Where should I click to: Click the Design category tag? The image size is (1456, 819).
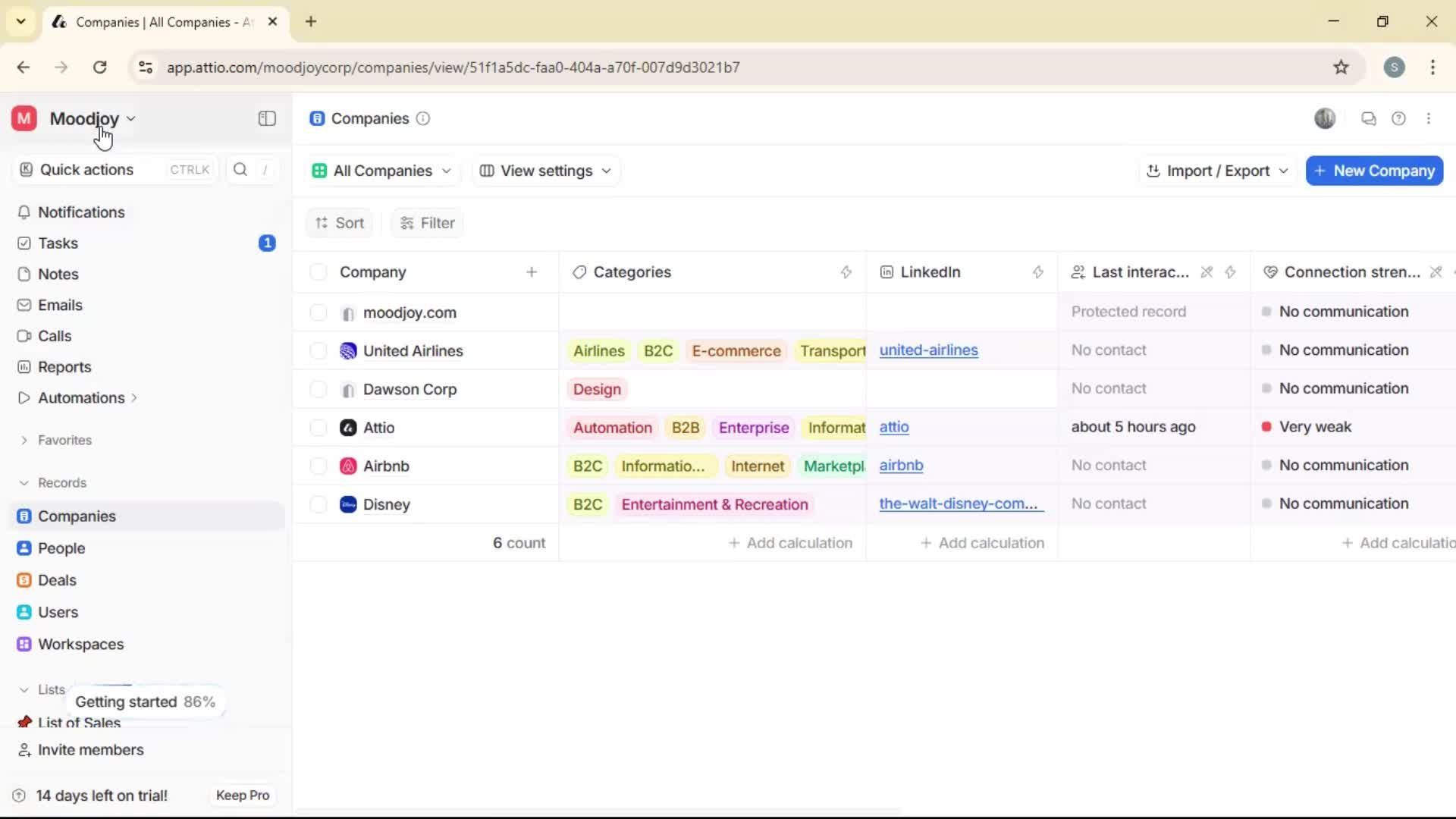coord(597,389)
